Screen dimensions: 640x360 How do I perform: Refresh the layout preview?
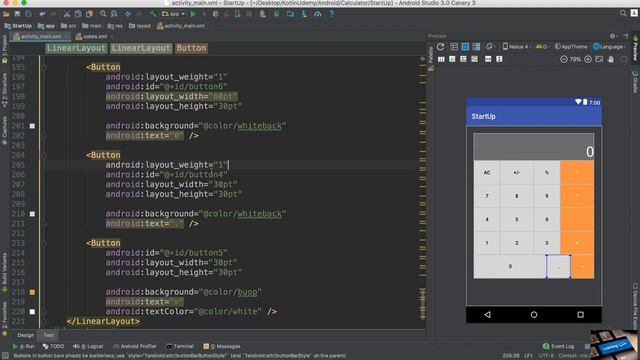tap(440, 47)
